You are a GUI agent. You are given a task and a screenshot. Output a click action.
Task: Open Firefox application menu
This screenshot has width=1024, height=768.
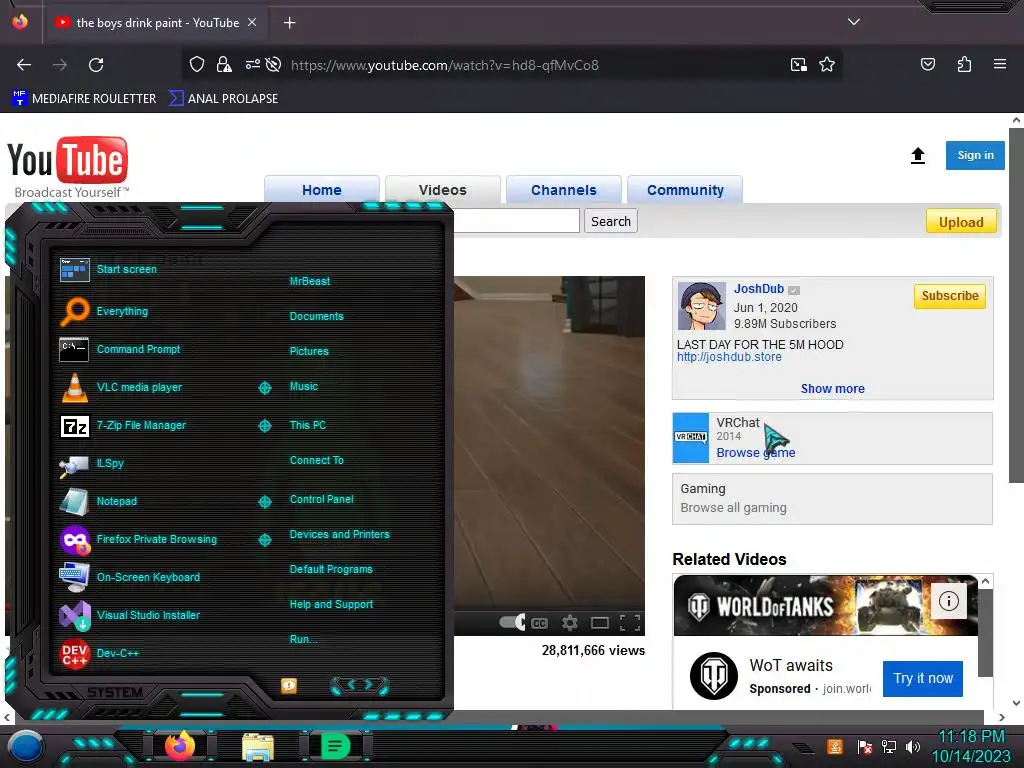point(999,64)
